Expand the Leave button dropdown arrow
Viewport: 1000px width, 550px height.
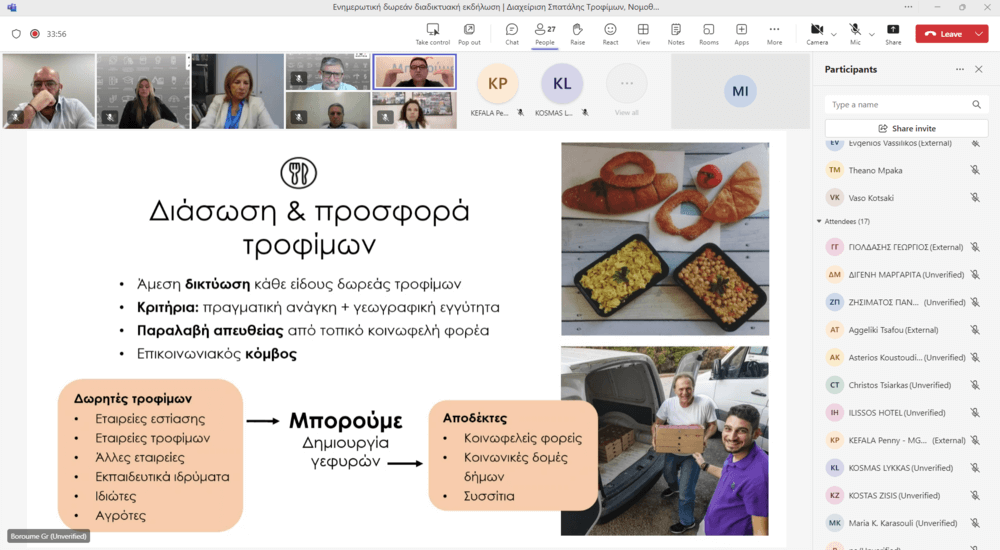coord(979,34)
